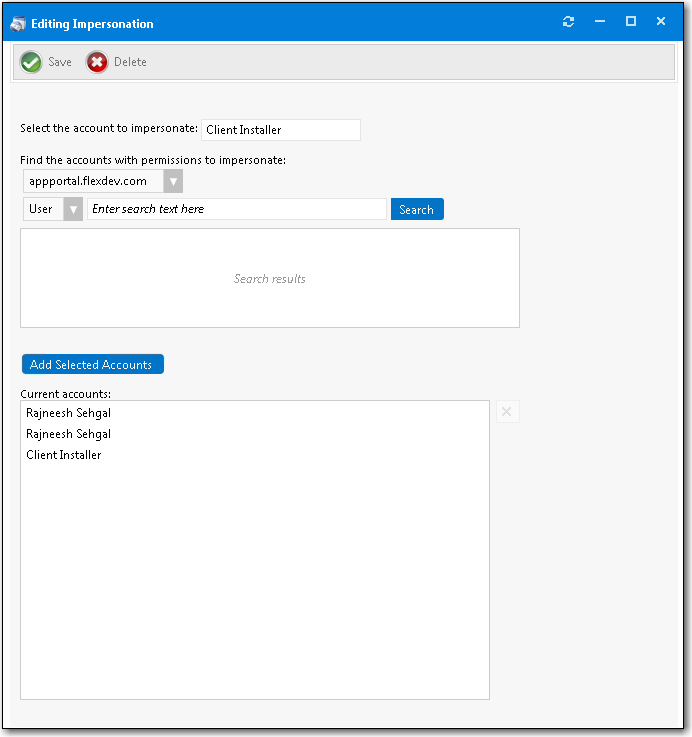Select second Rajneesh Sehgal entry in list
The width and height of the screenshot is (692, 737).
[x=69, y=434]
